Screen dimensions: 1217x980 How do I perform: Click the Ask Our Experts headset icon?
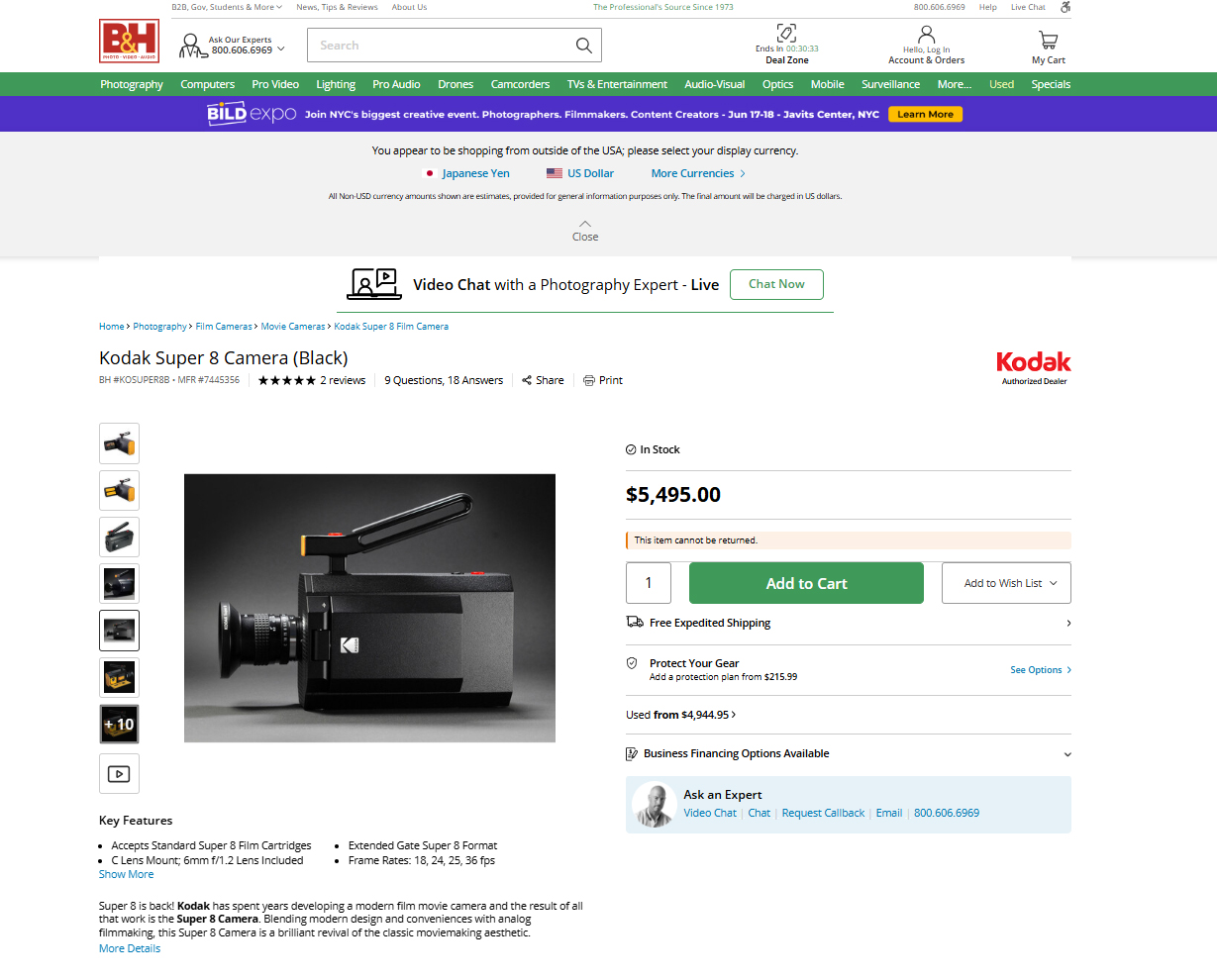tap(192, 46)
